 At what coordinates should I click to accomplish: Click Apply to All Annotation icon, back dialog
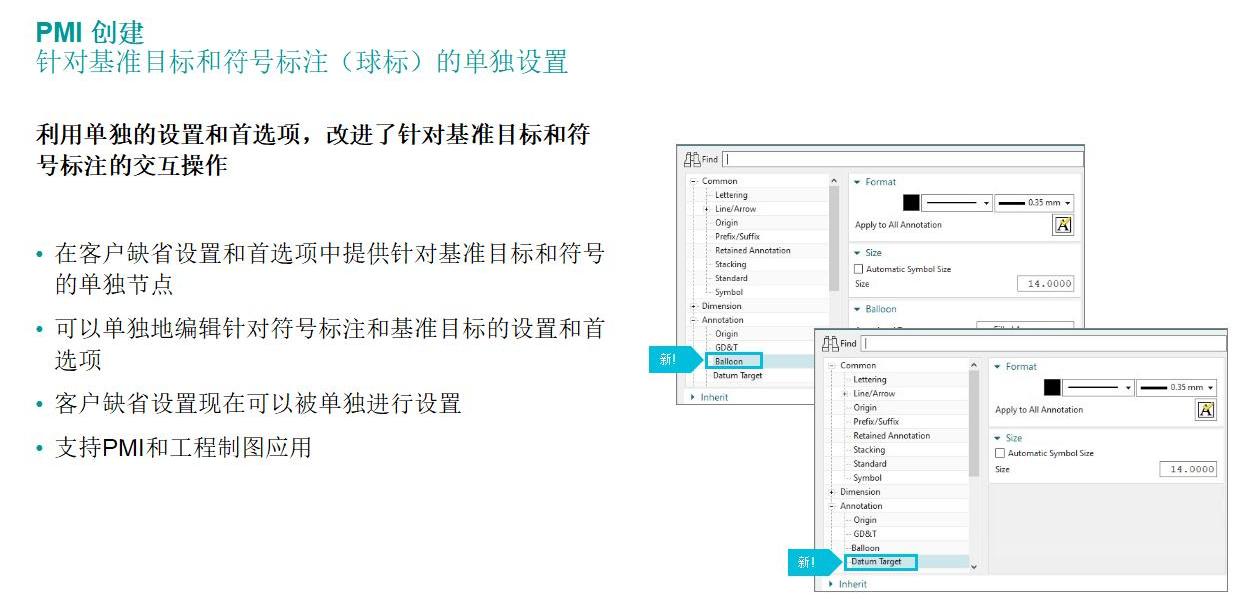coord(1063,225)
